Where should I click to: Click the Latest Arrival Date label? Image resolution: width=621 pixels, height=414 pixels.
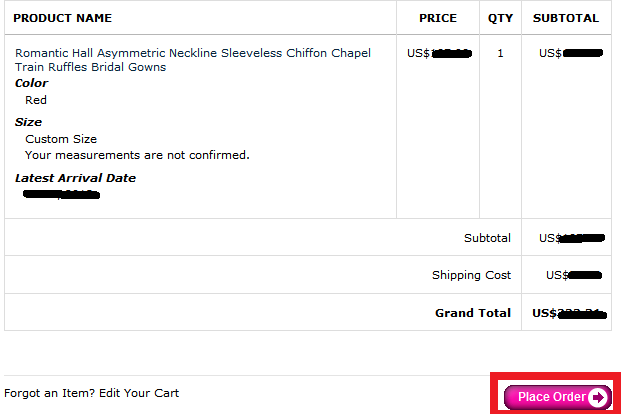pos(75,178)
